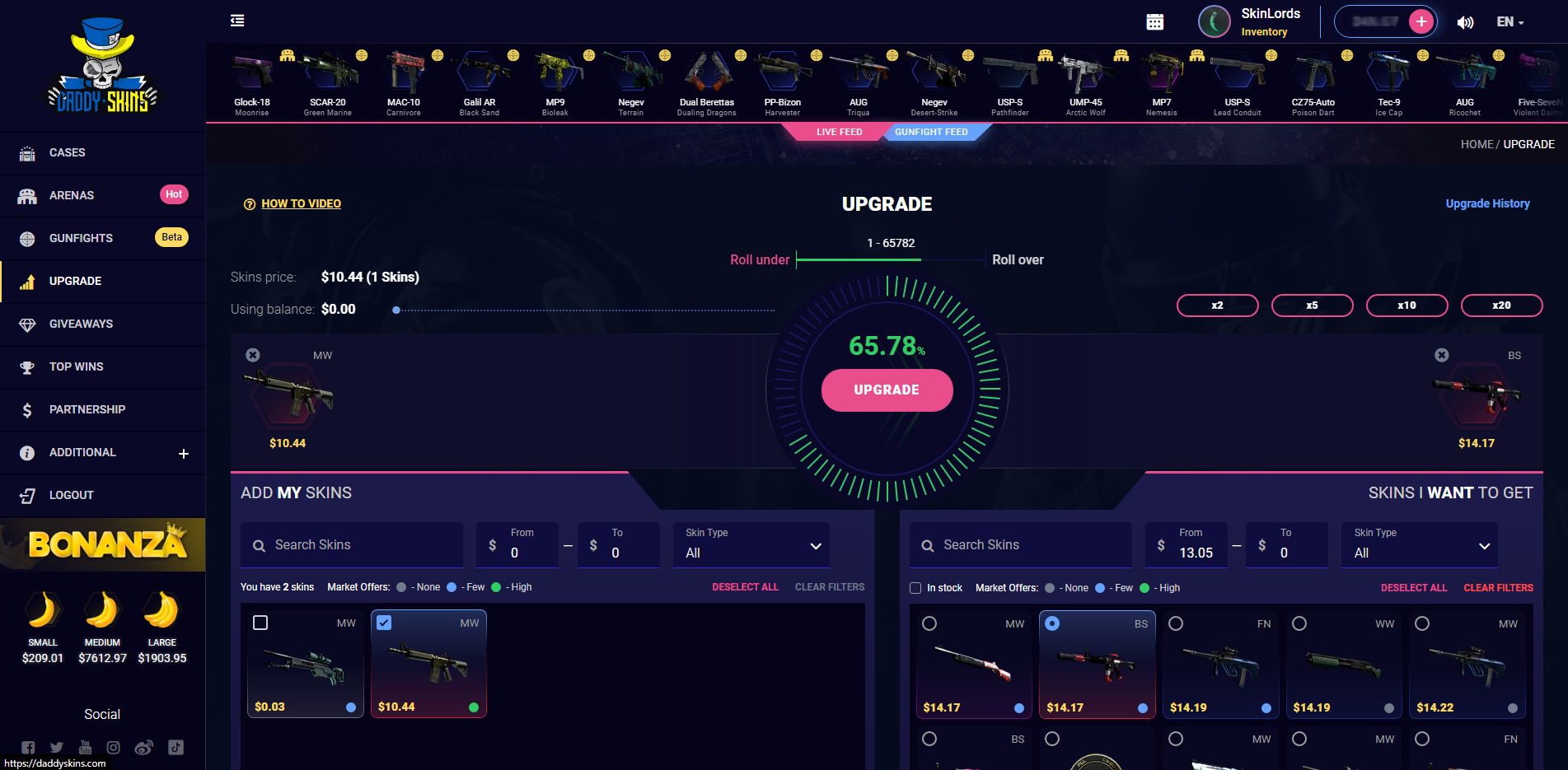The width and height of the screenshot is (1568, 770).
Task: Click the question mark help icon
Action: (x=250, y=204)
